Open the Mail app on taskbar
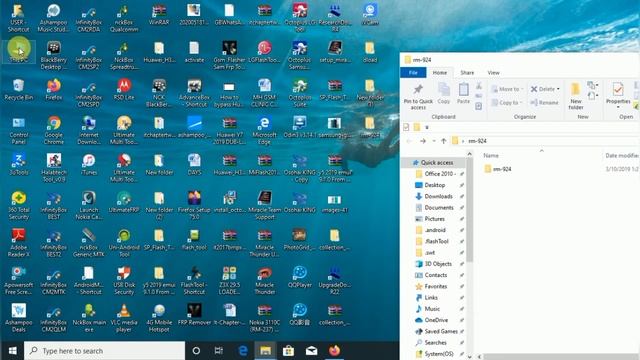Screen dimensions: 640x360 click(x=311, y=350)
